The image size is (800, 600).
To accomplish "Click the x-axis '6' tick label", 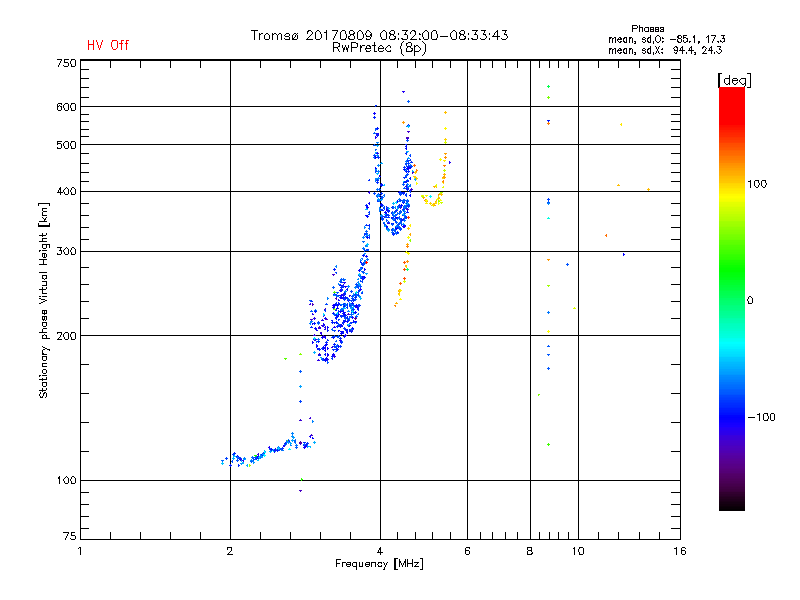I will point(467,551).
